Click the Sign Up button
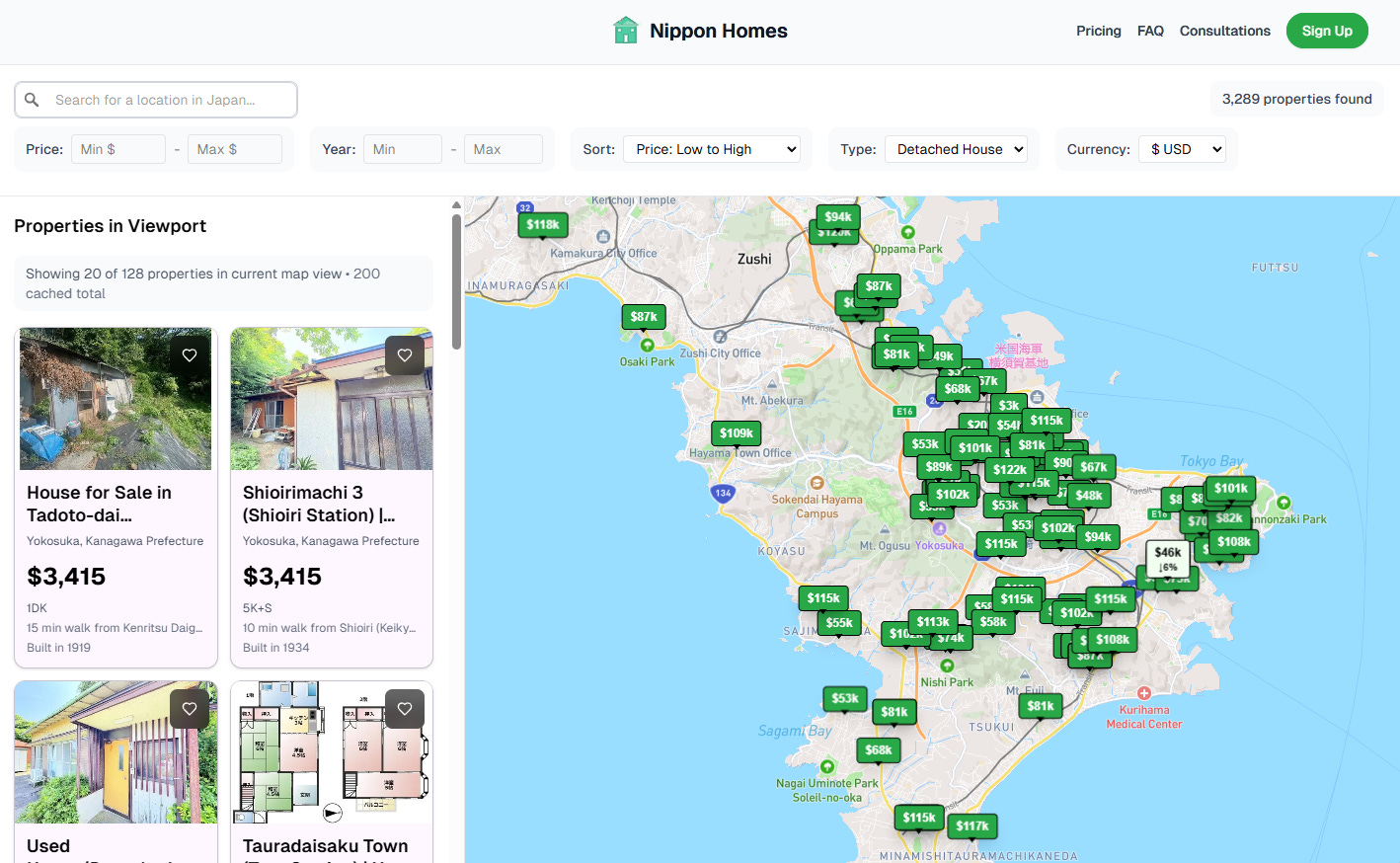Viewport: 1400px width, 863px height. click(1326, 31)
